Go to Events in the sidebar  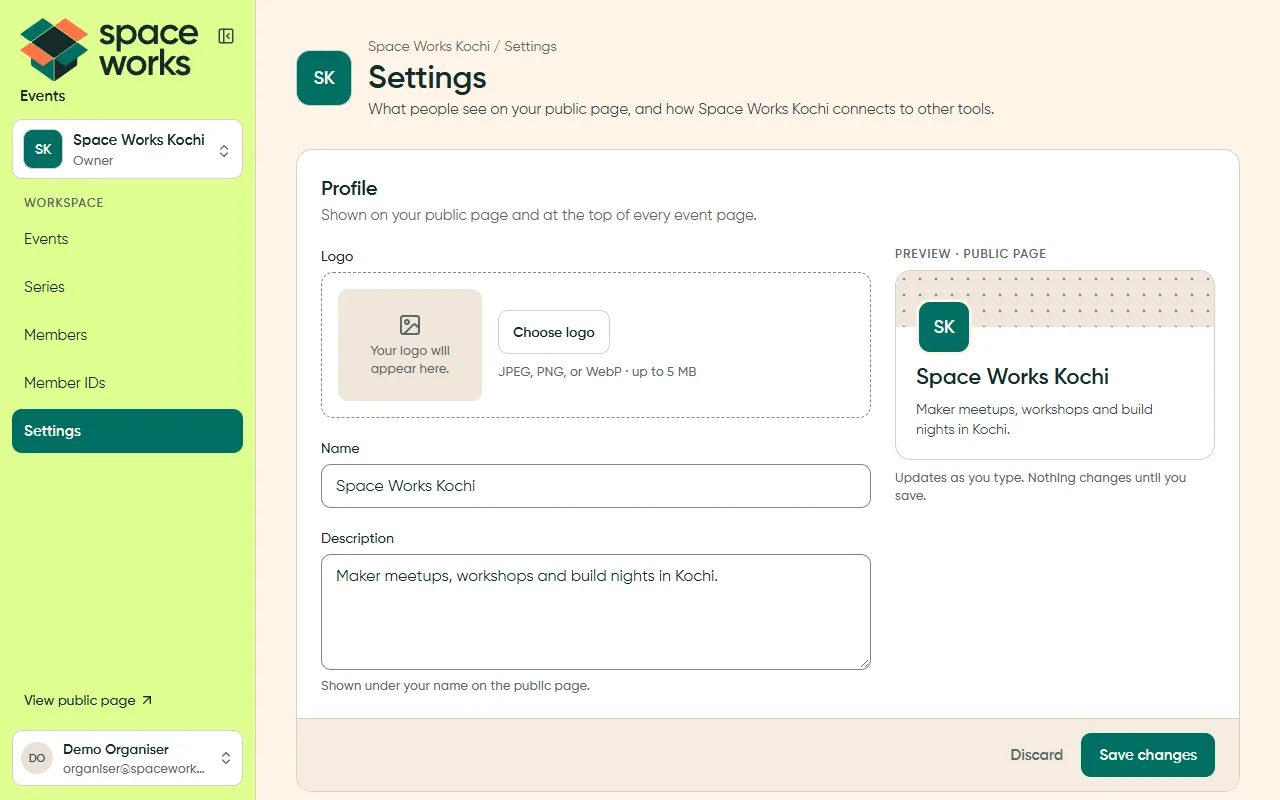(127, 239)
